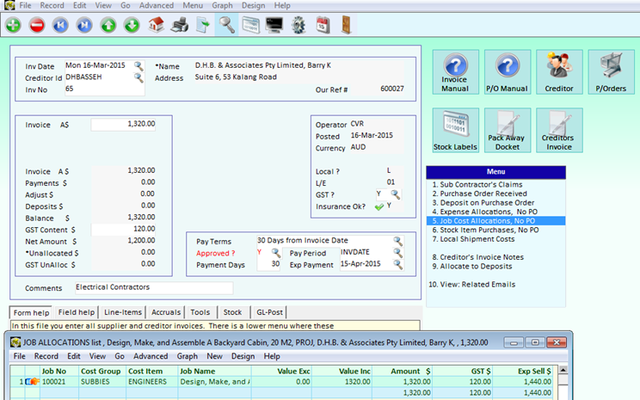Switch to the GL-Post tab
Image resolution: width=640 pixels, height=400 pixels.
(269, 312)
